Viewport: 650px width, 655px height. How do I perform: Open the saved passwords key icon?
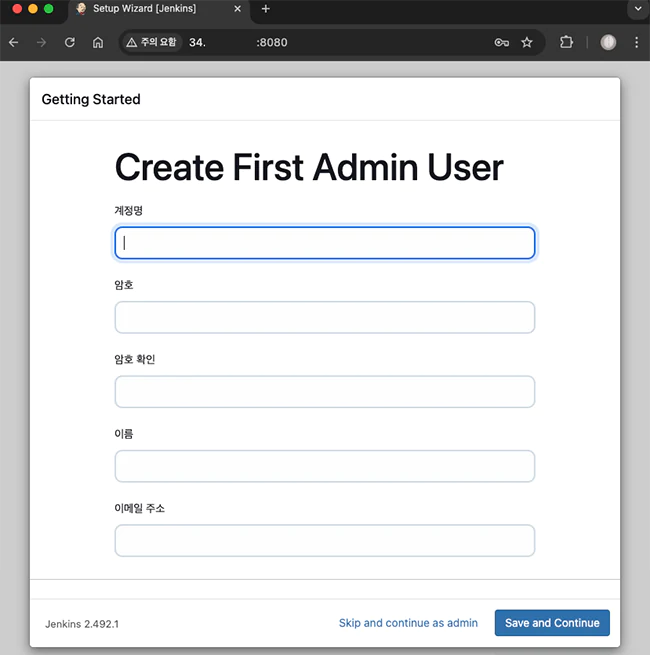[x=501, y=42]
